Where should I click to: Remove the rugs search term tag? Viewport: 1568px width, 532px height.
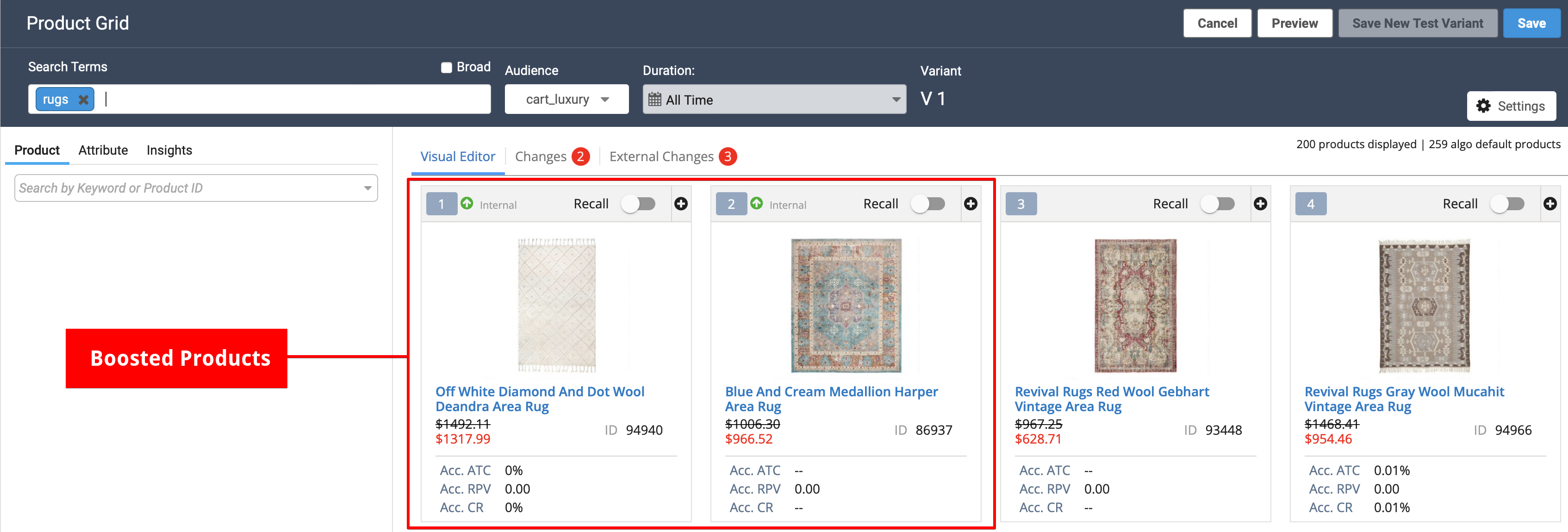83,99
